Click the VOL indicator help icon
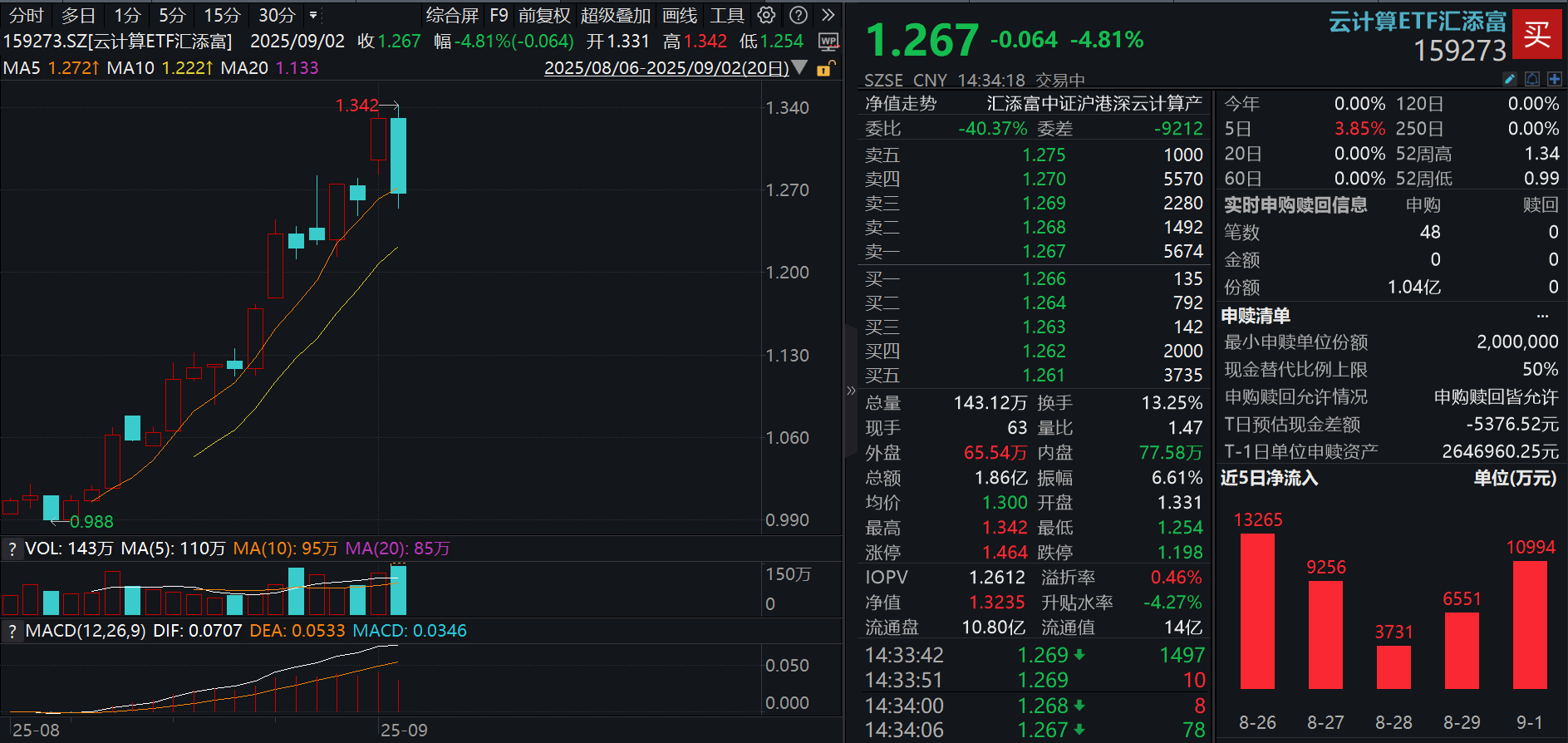Screen dimensions: 1568x743 (x=12, y=549)
